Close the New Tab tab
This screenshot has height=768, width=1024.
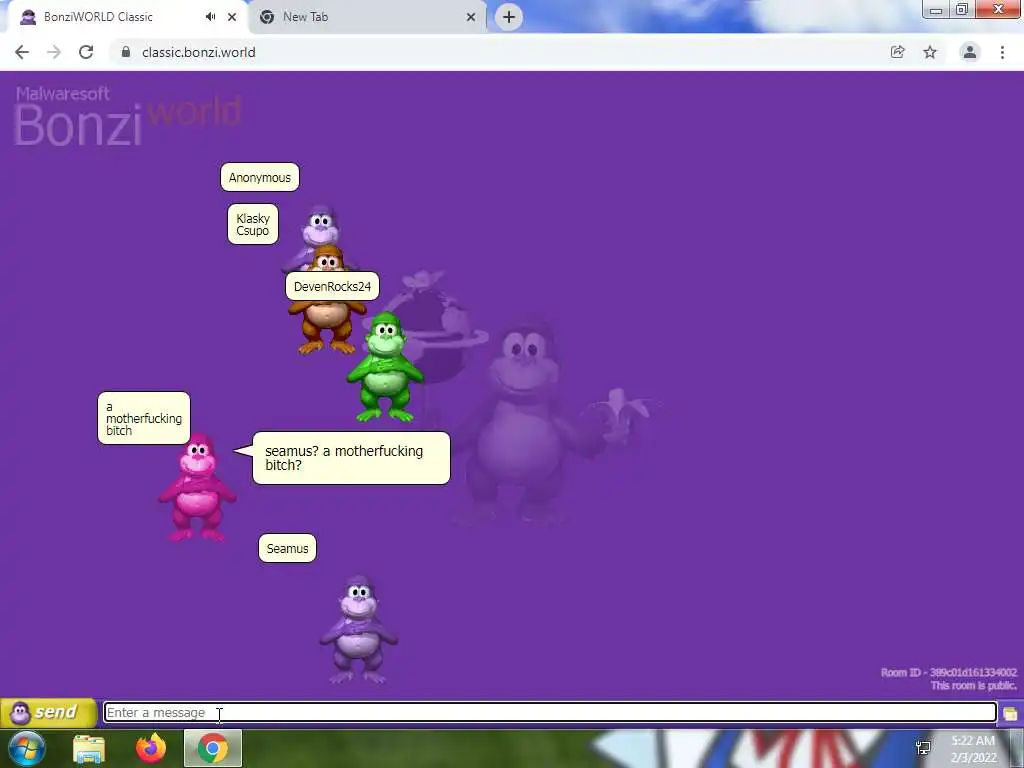471,17
